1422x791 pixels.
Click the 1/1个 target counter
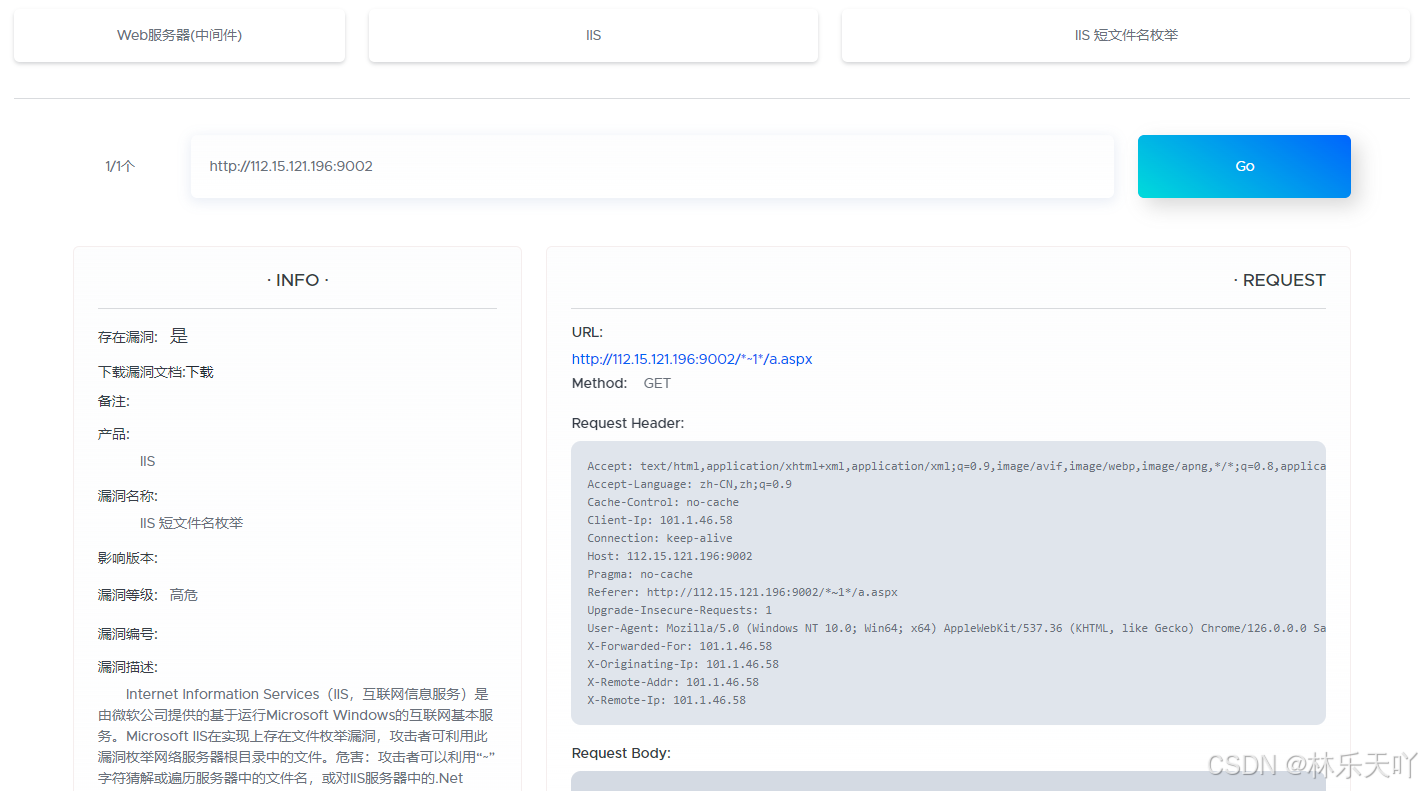(x=120, y=166)
